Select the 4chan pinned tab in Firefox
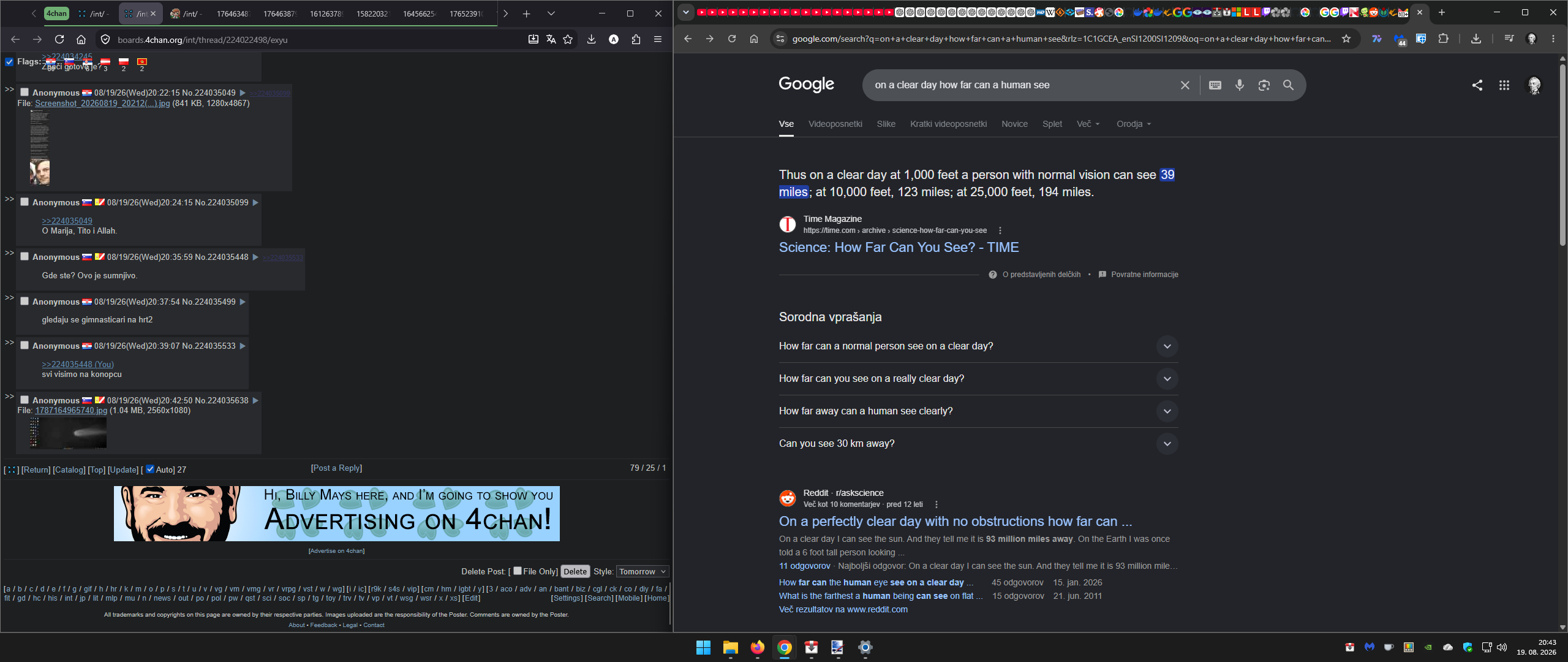1568x662 pixels. point(56,13)
